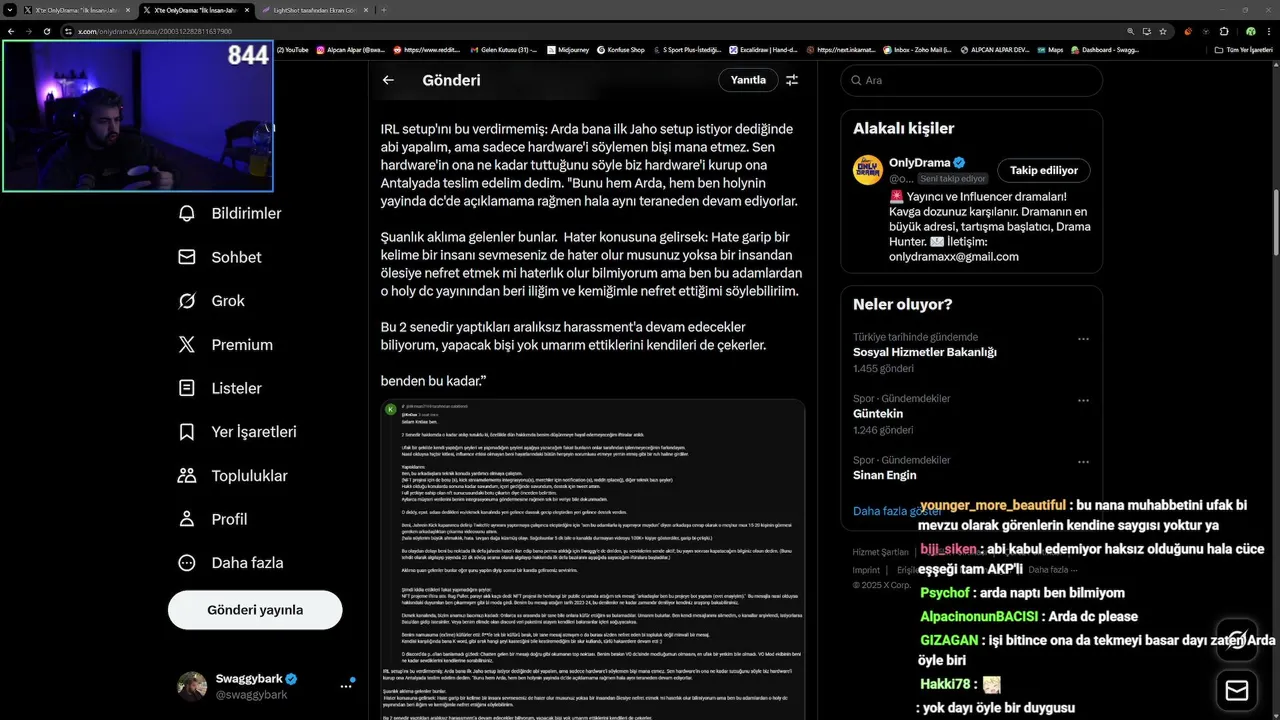
Task: Open Konfuse Shop bookmark
Action: 621,50
